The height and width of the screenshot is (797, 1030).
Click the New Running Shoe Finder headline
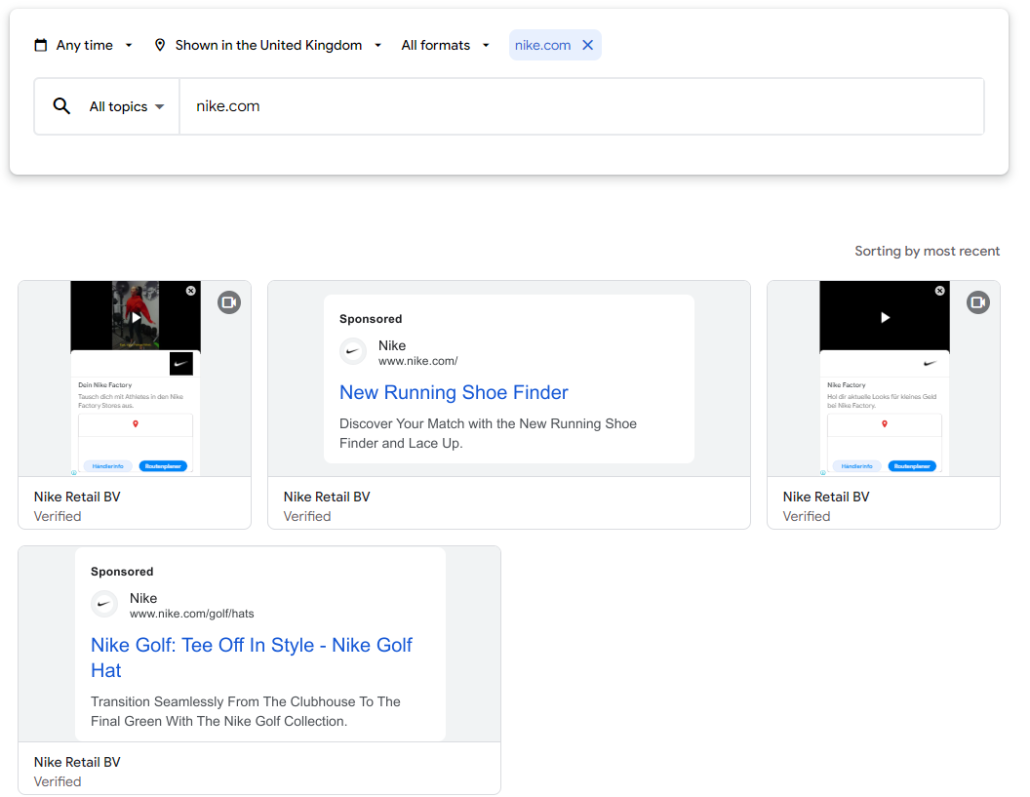(453, 392)
